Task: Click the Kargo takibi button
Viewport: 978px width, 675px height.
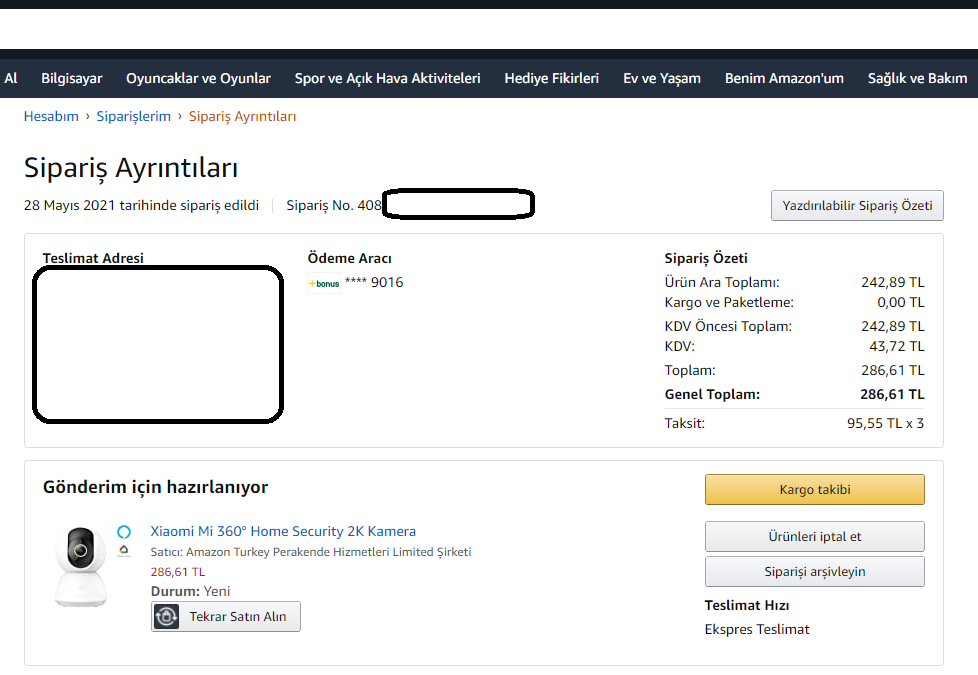Action: point(814,490)
